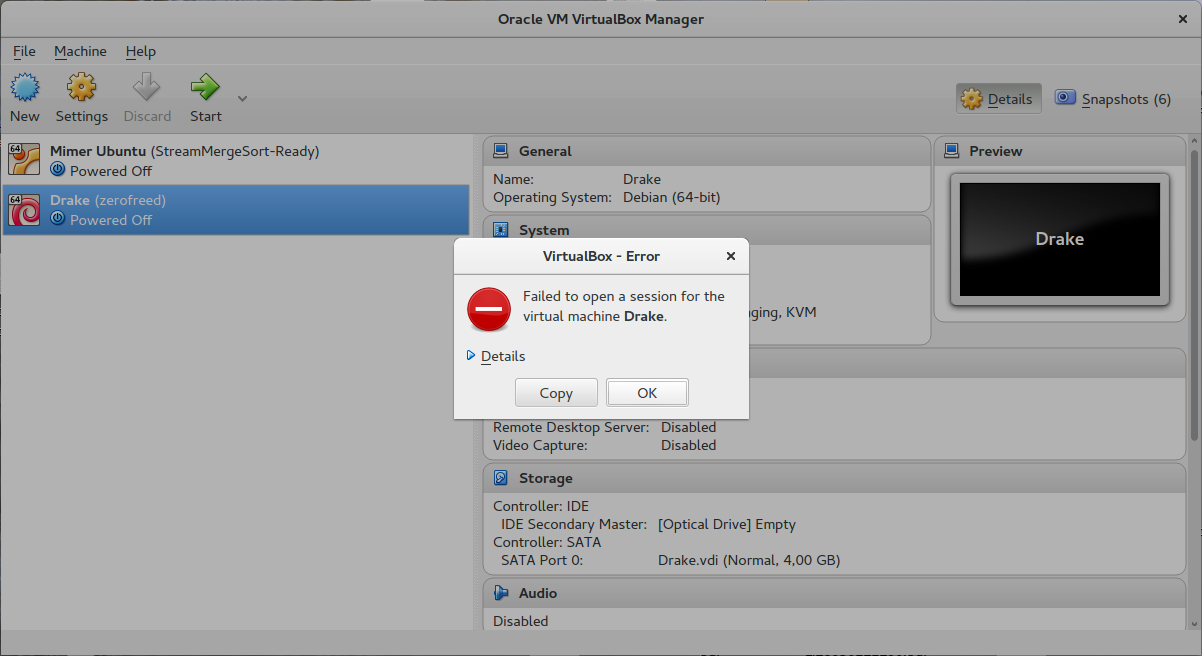The width and height of the screenshot is (1202, 656).
Task: Click the '[Optical Drive] Empty' value
Action: 727,524
